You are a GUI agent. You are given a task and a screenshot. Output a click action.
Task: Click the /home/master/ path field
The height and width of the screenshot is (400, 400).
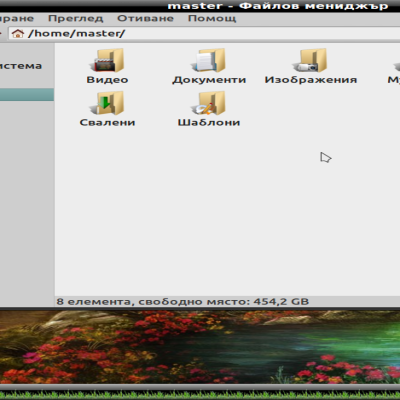[204, 33]
